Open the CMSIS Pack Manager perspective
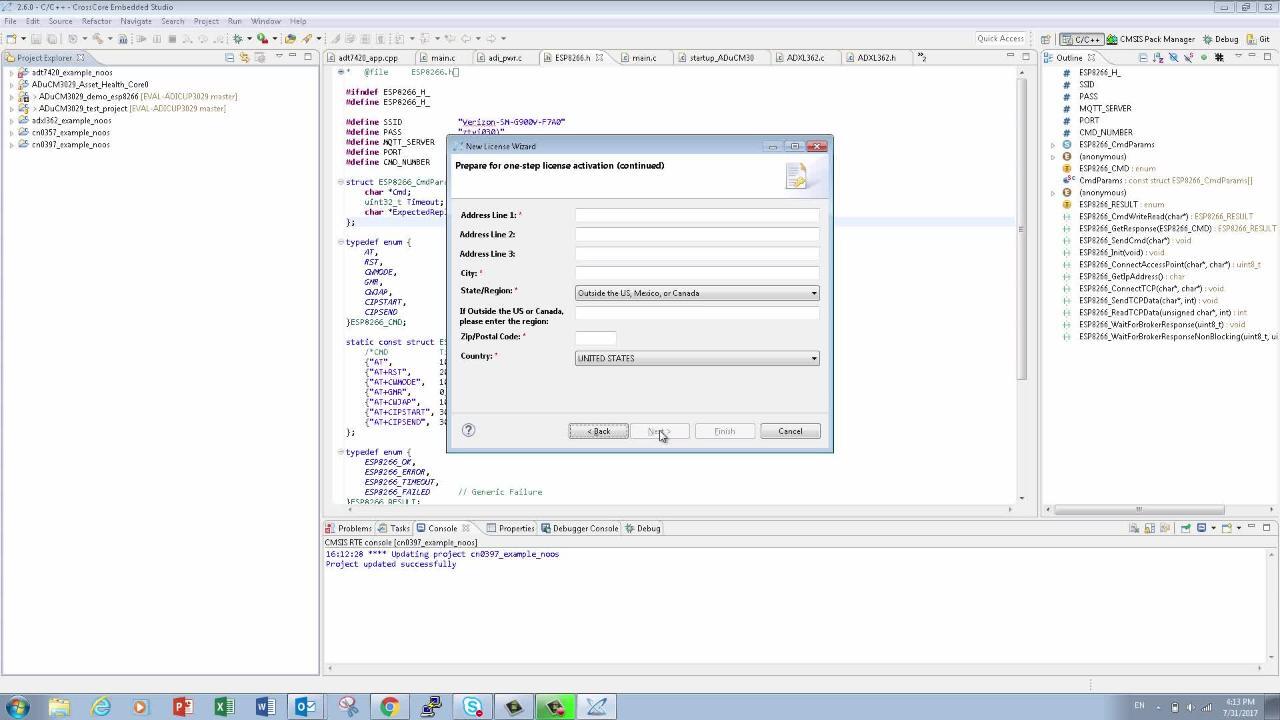Viewport: 1280px width, 720px height. coord(1150,39)
